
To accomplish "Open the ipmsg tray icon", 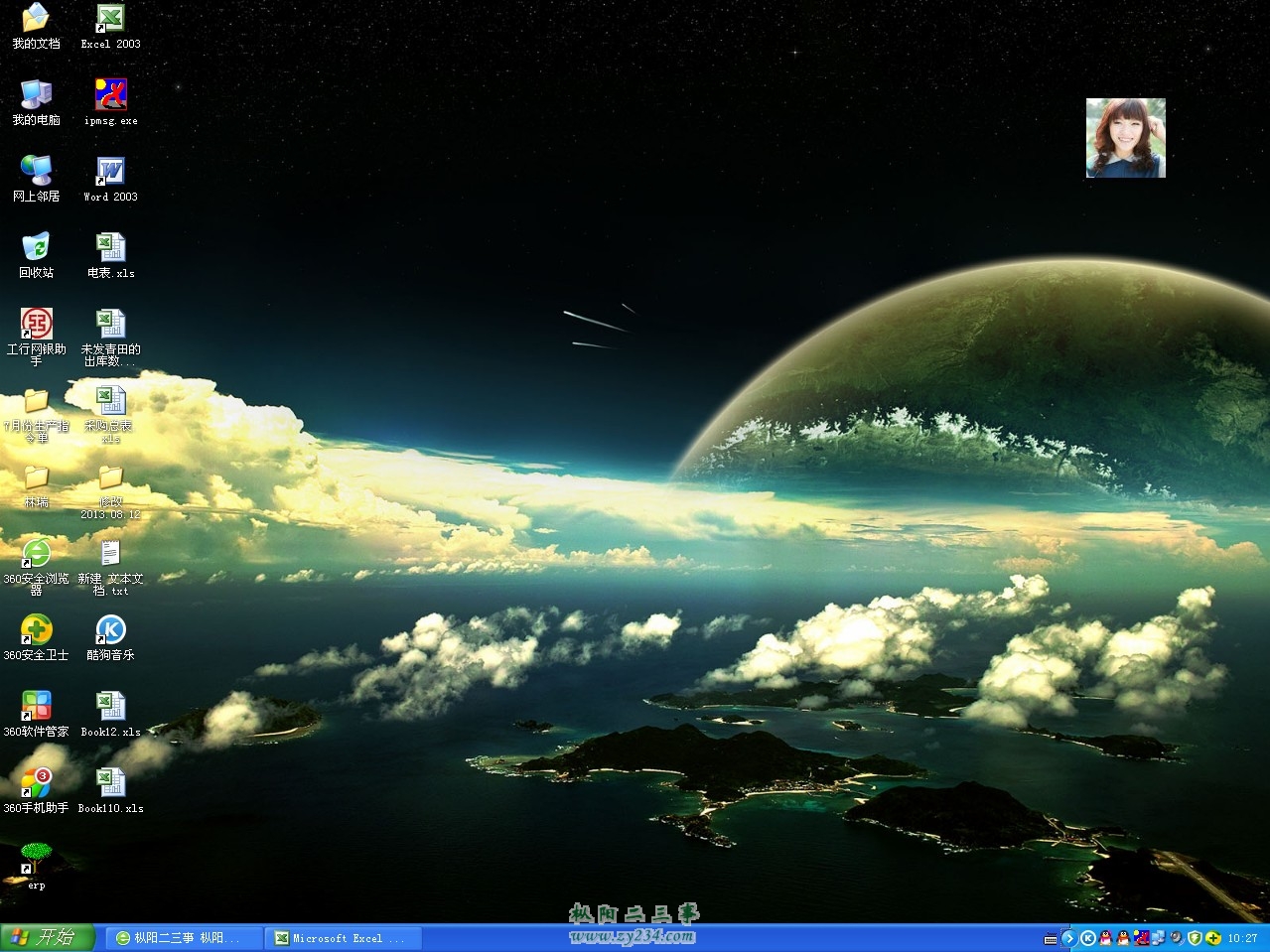I will tap(1142, 938).
